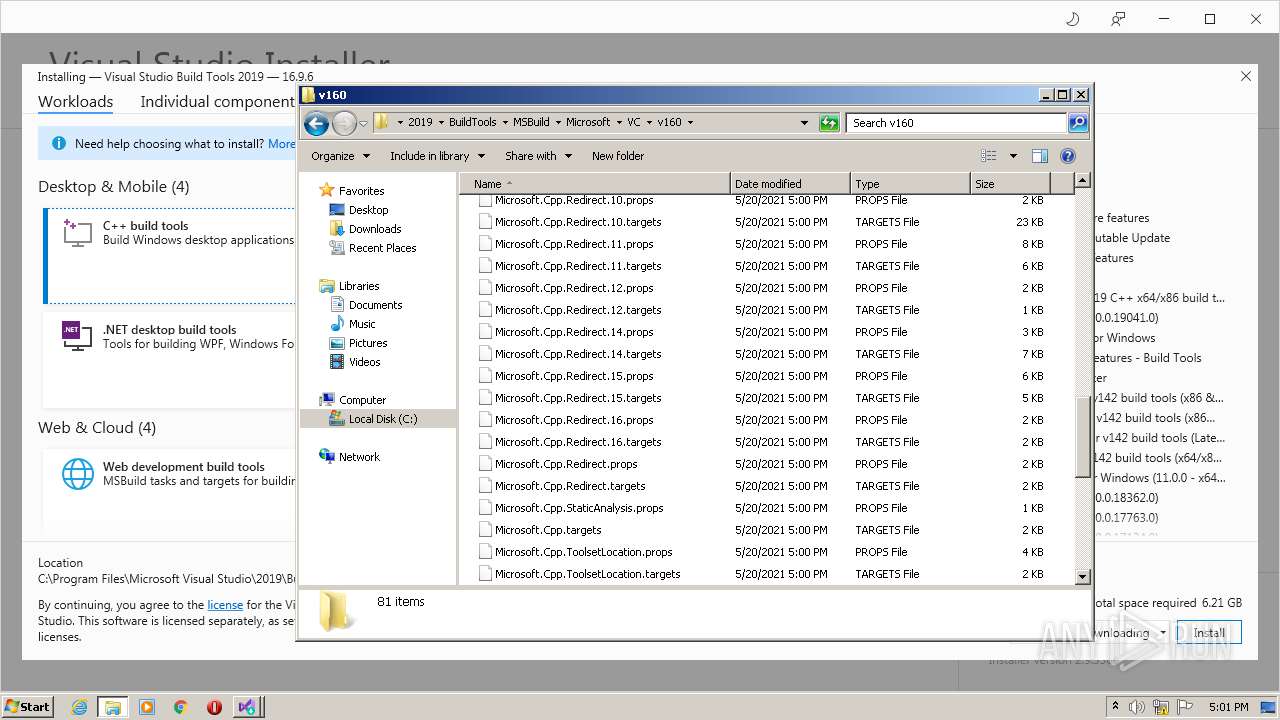Open address bar history dropdown
Image resolution: width=1280 pixels, height=720 pixels.
tap(804, 123)
